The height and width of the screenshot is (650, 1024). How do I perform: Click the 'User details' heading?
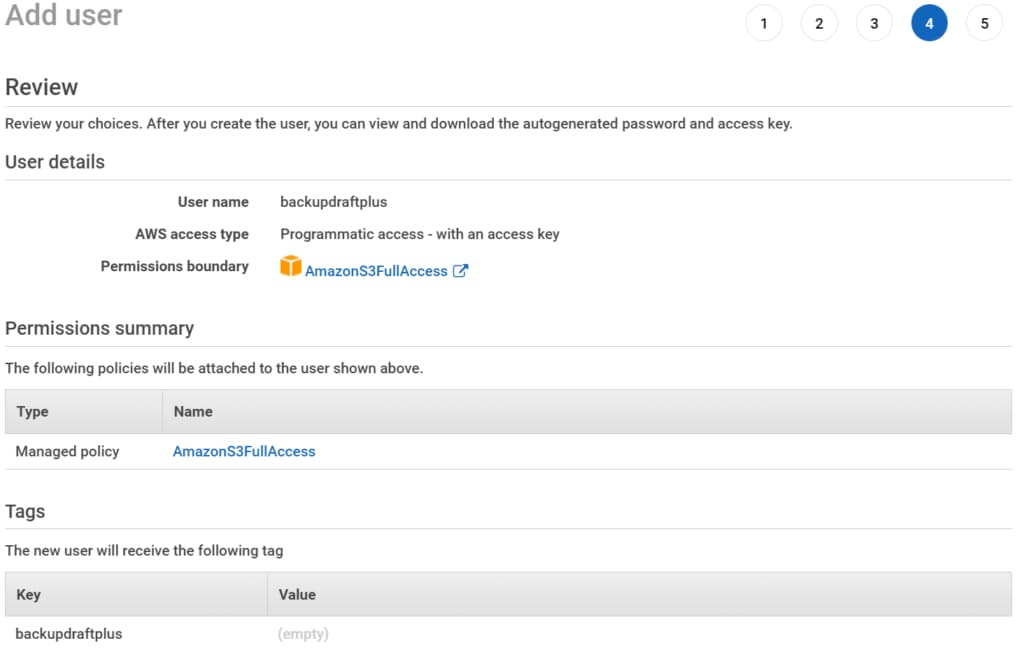pyautogui.click(x=55, y=162)
